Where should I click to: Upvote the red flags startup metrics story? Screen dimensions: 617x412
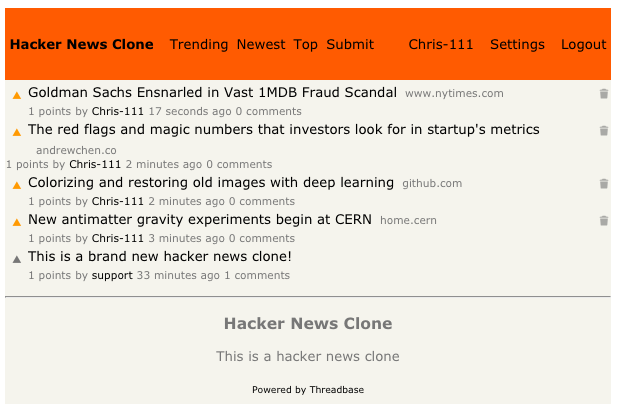16,132
